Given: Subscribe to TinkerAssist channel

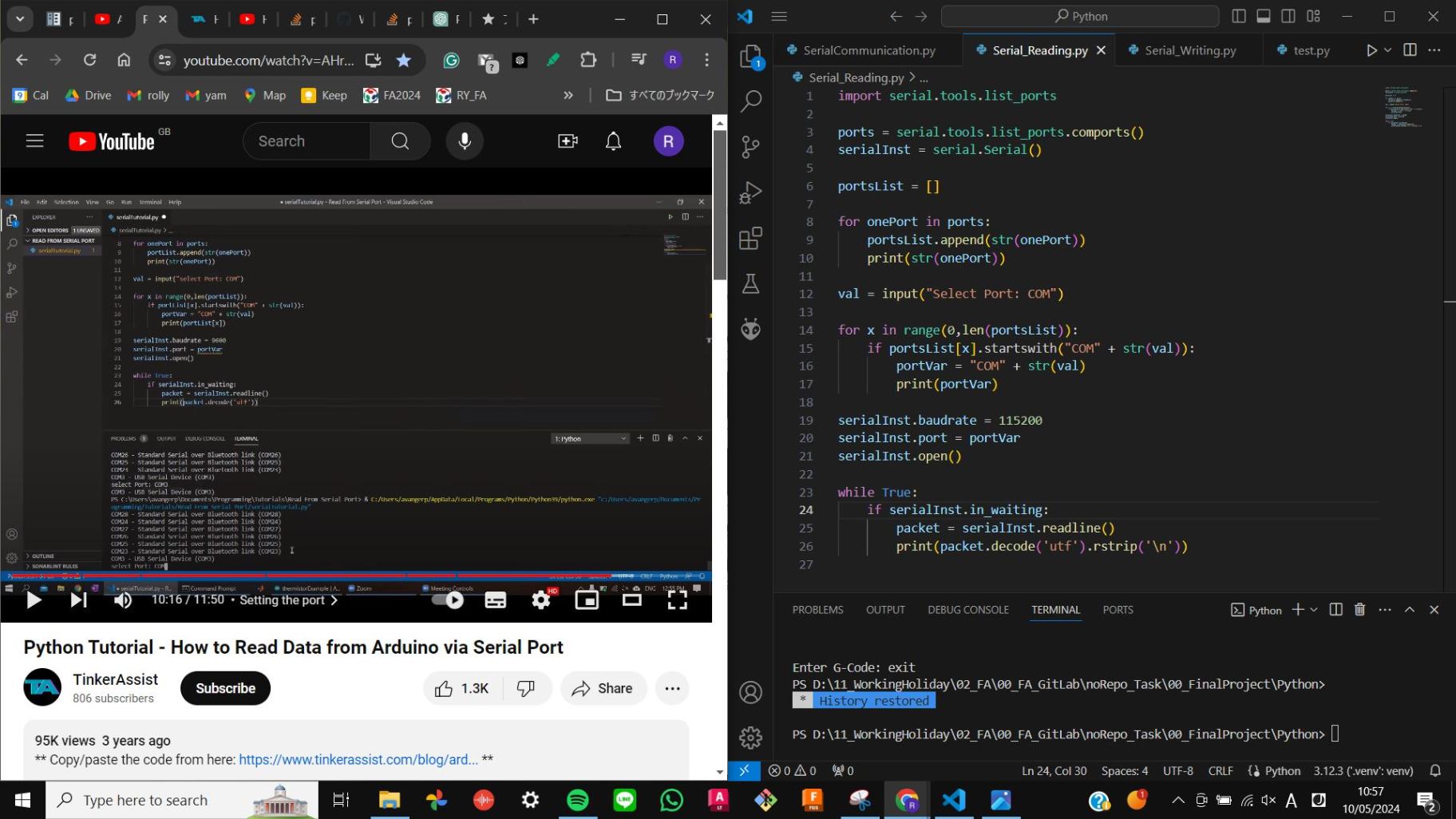Looking at the screenshot, I should [x=226, y=688].
